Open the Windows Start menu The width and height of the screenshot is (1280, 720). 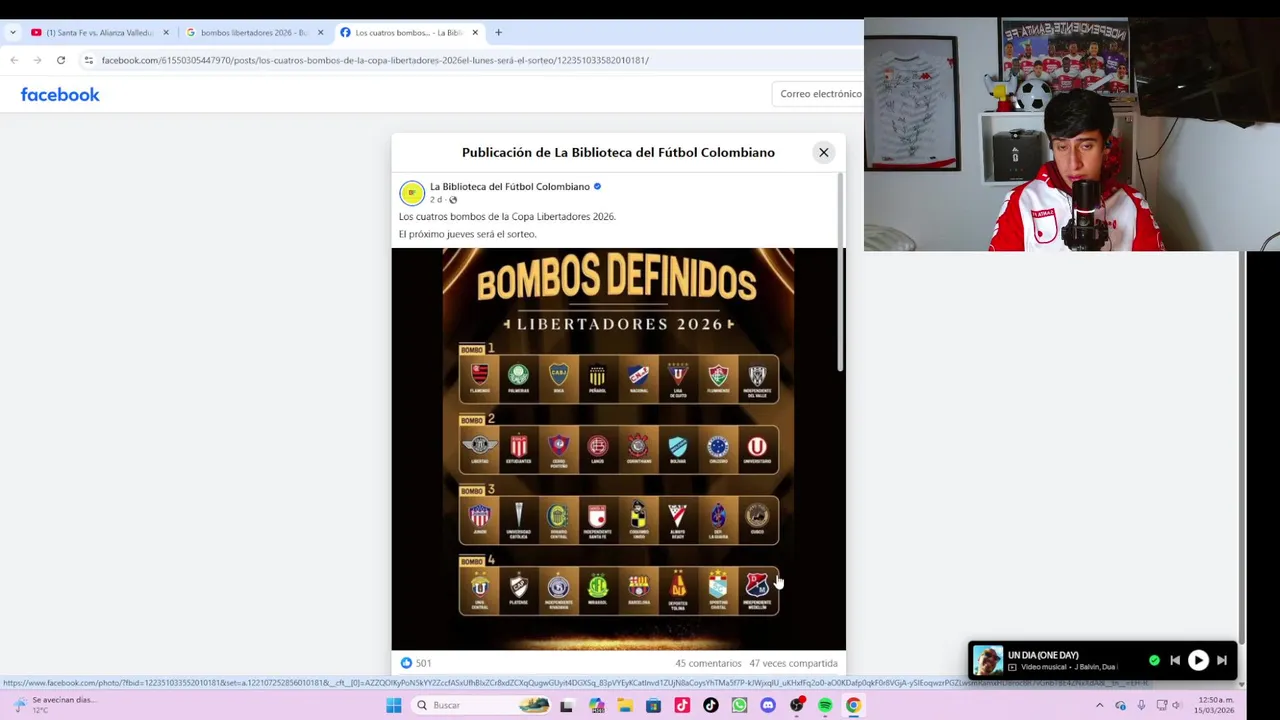[x=393, y=705]
